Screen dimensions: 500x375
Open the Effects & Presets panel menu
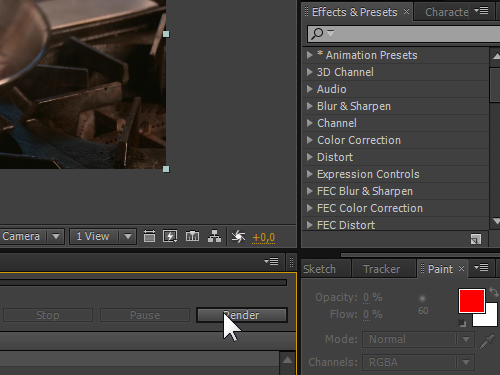coord(482,11)
